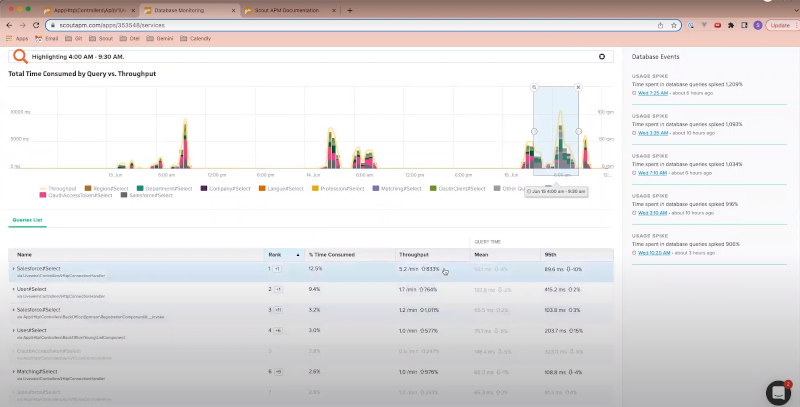Bookmark this page with the star icon

(x=674, y=25)
